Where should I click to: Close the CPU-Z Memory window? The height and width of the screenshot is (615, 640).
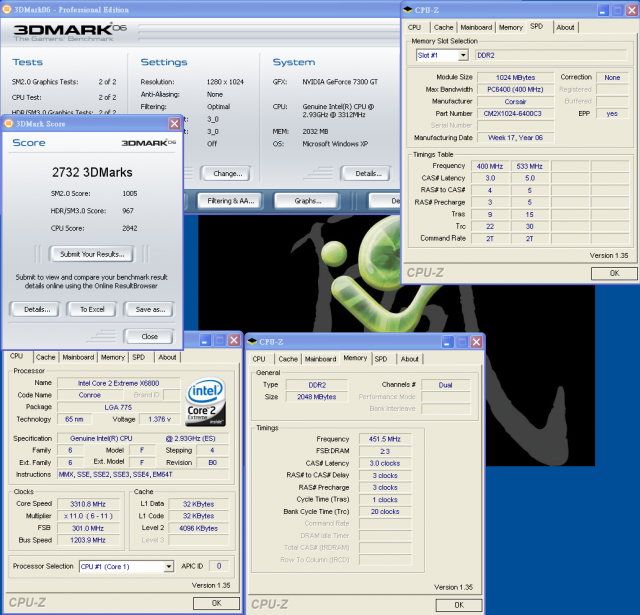coord(476,342)
